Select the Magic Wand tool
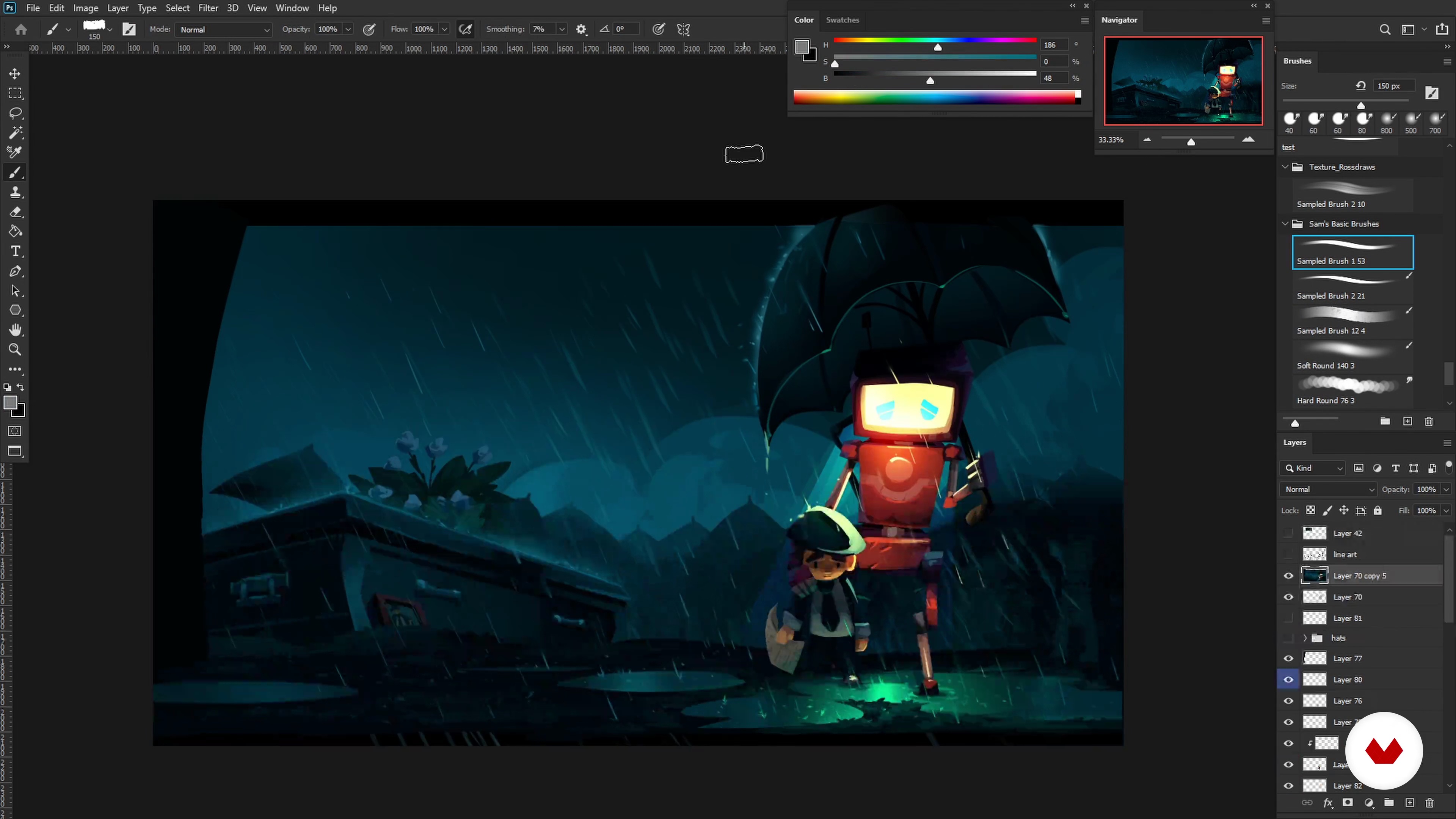Image resolution: width=1456 pixels, height=819 pixels. coord(15,133)
